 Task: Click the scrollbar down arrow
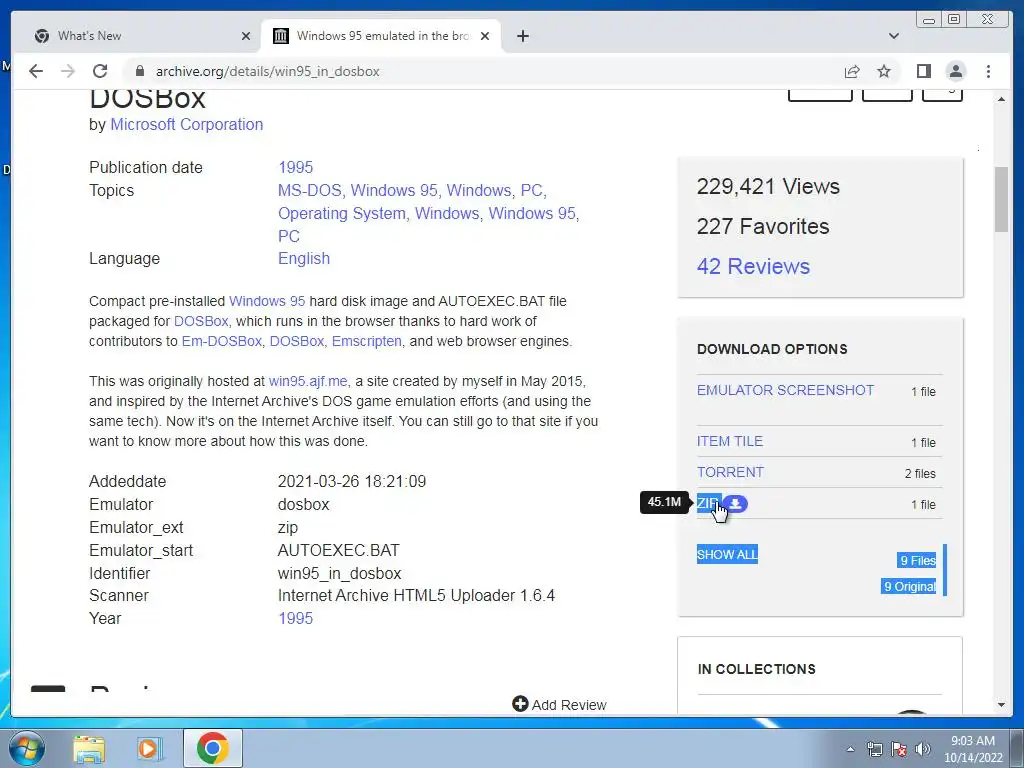click(x=1001, y=705)
